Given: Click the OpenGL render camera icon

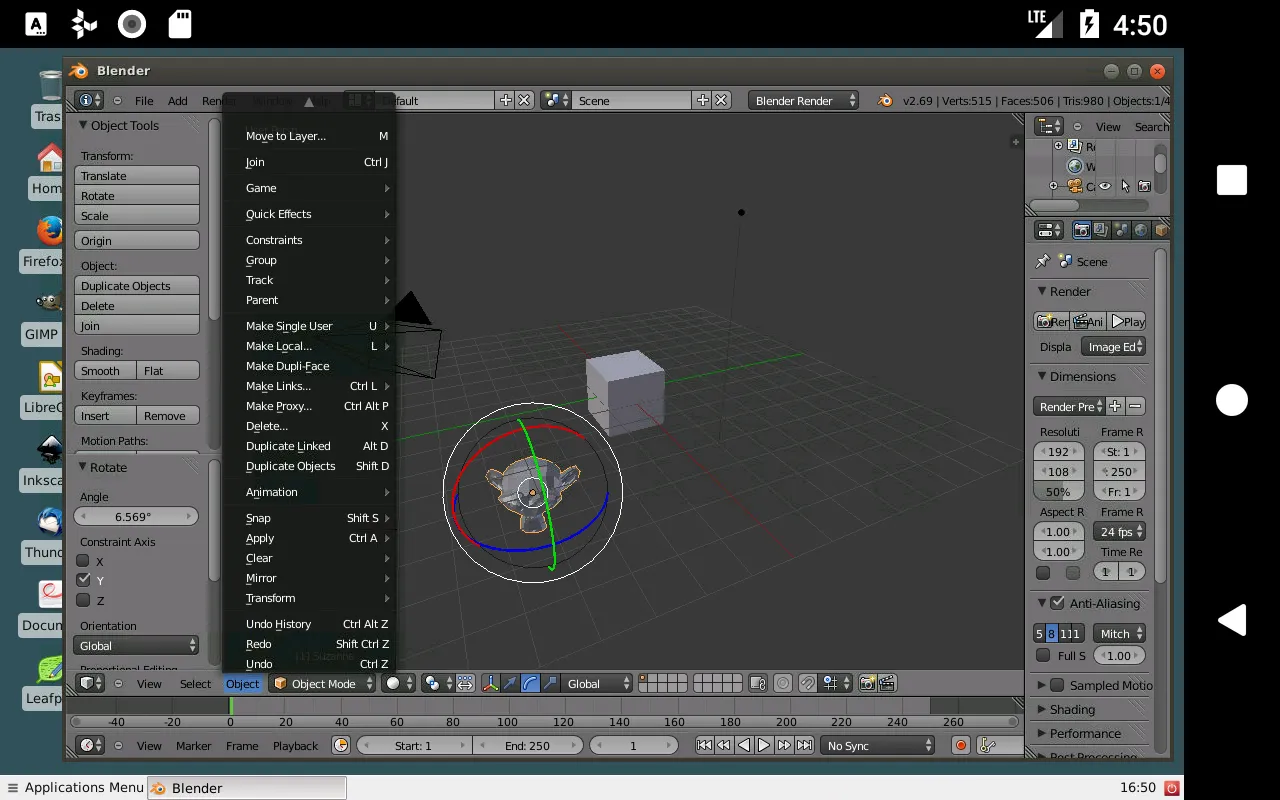Looking at the screenshot, I should tap(867, 684).
